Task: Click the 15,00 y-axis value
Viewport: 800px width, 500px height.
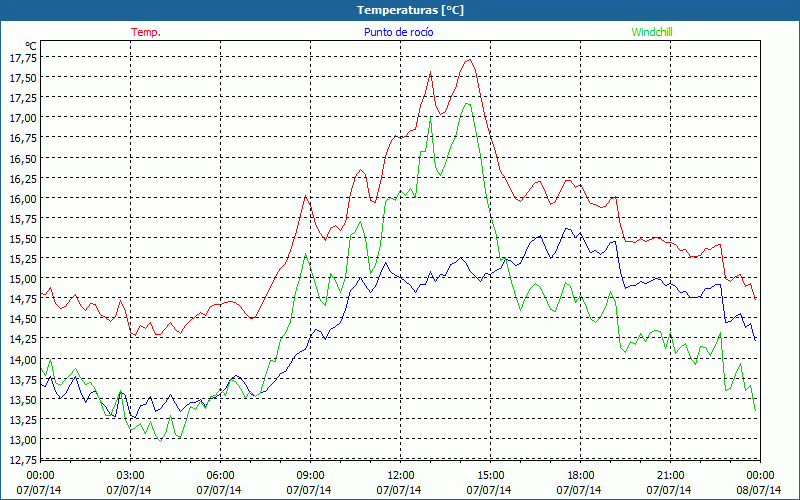Action: [23, 279]
